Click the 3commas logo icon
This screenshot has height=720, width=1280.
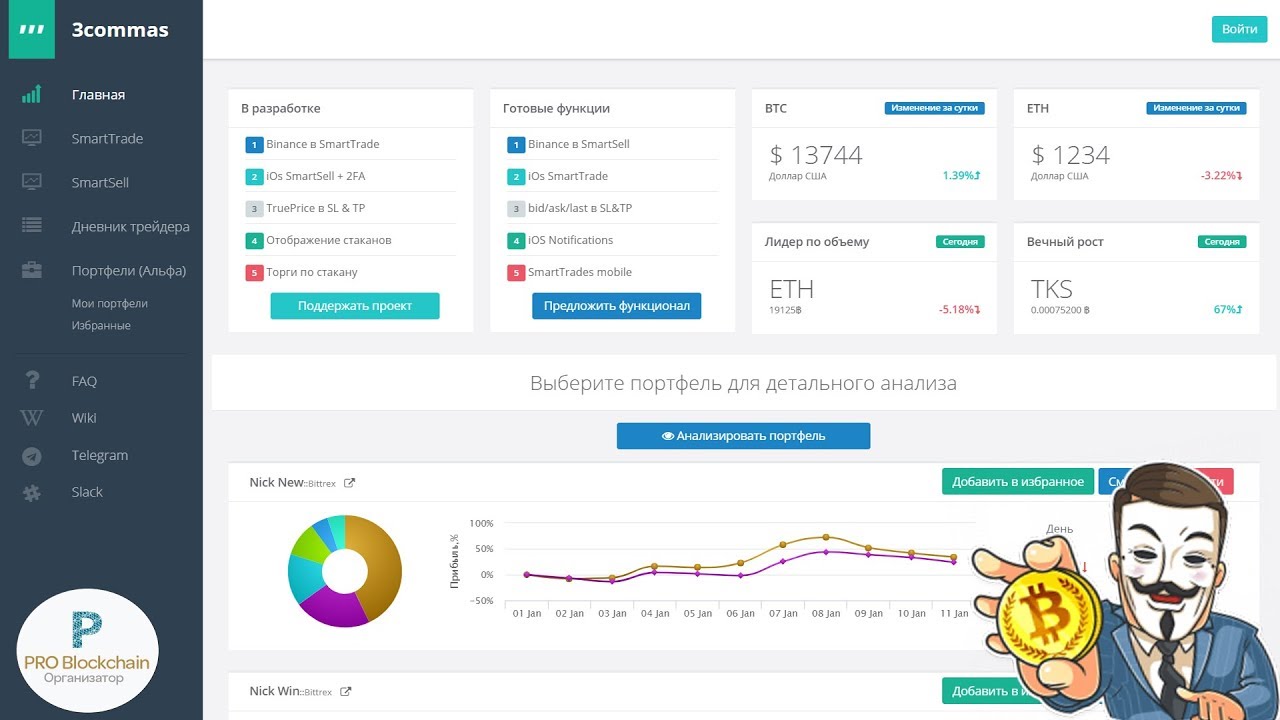coord(32,29)
